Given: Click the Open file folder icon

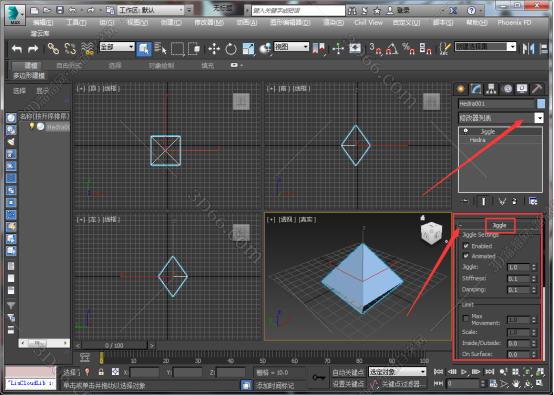Looking at the screenshot, I should pos(47,11).
